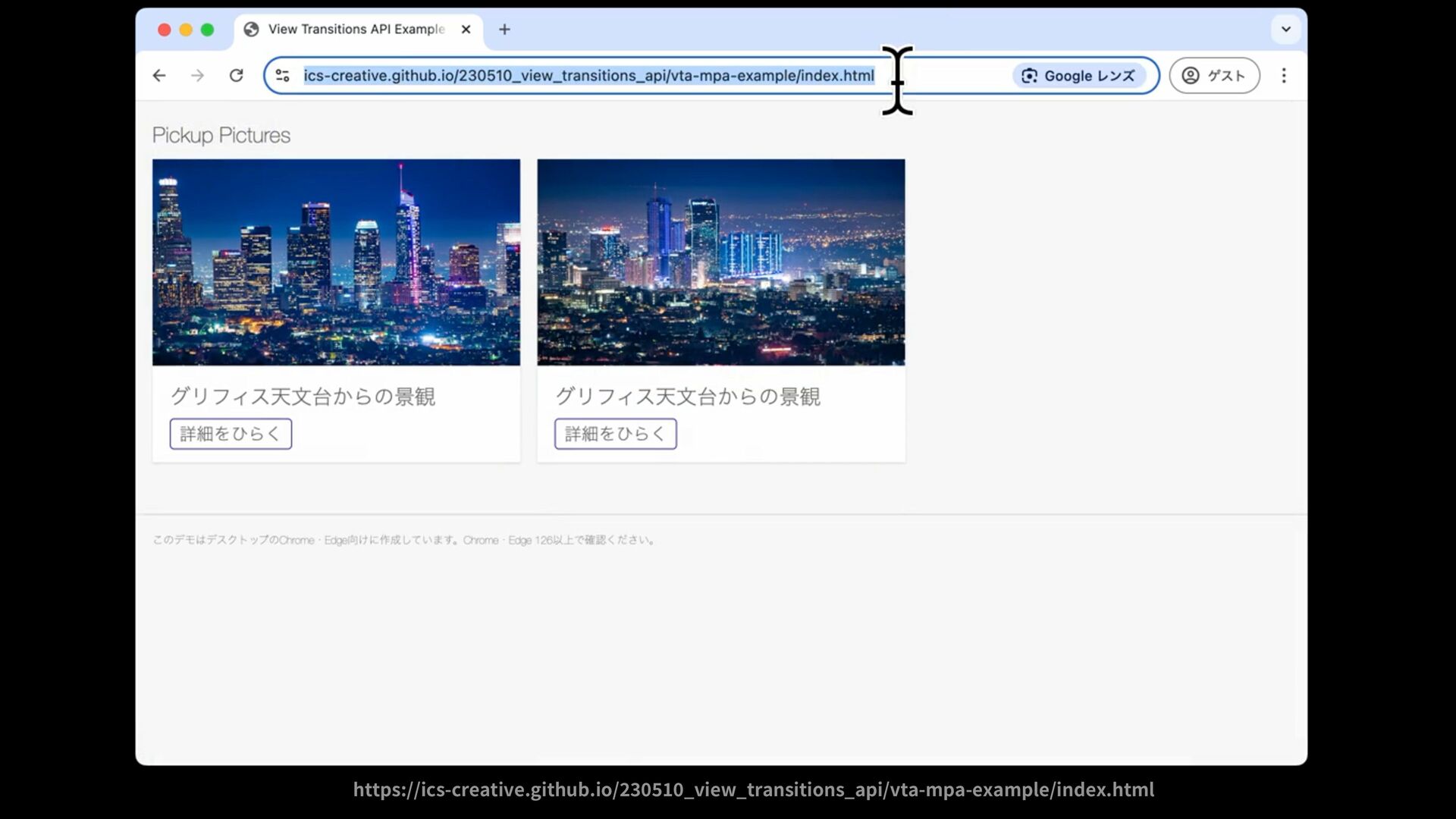Click the first city night skyline thumbnail
The width and height of the screenshot is (1456, 819).
[336, 262]
